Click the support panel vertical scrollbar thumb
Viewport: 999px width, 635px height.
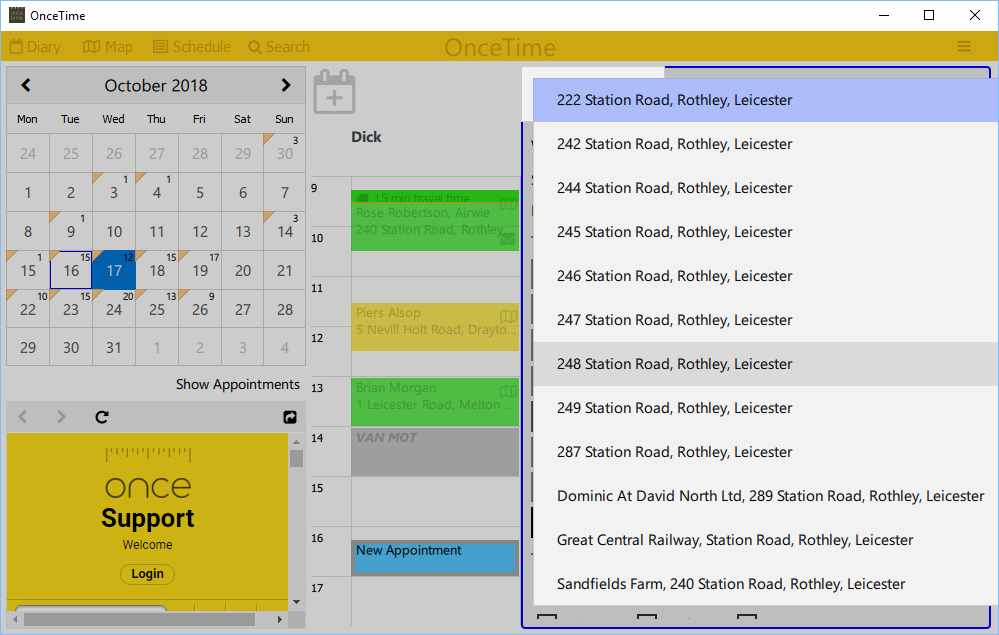296,458
